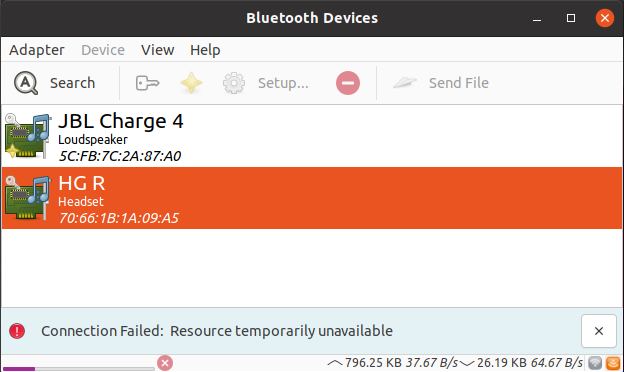Select the HG R headset row
The image size is (624, 372).
pos(312,198)
